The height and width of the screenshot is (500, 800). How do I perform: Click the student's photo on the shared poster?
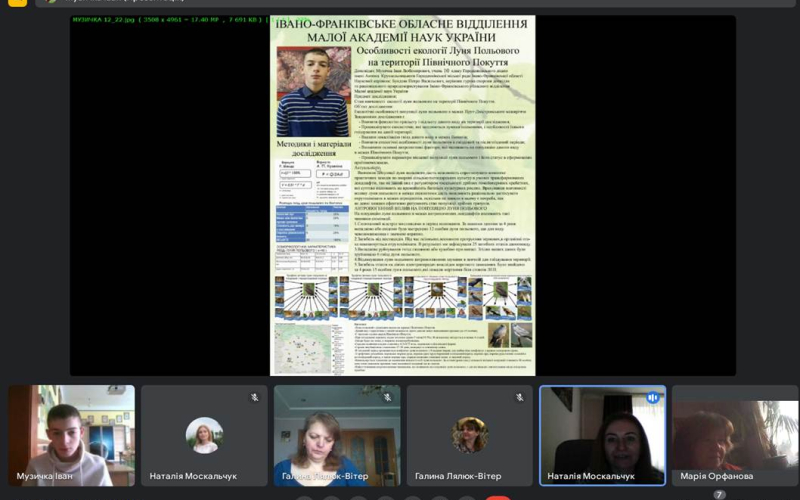[x=312, y=92]
